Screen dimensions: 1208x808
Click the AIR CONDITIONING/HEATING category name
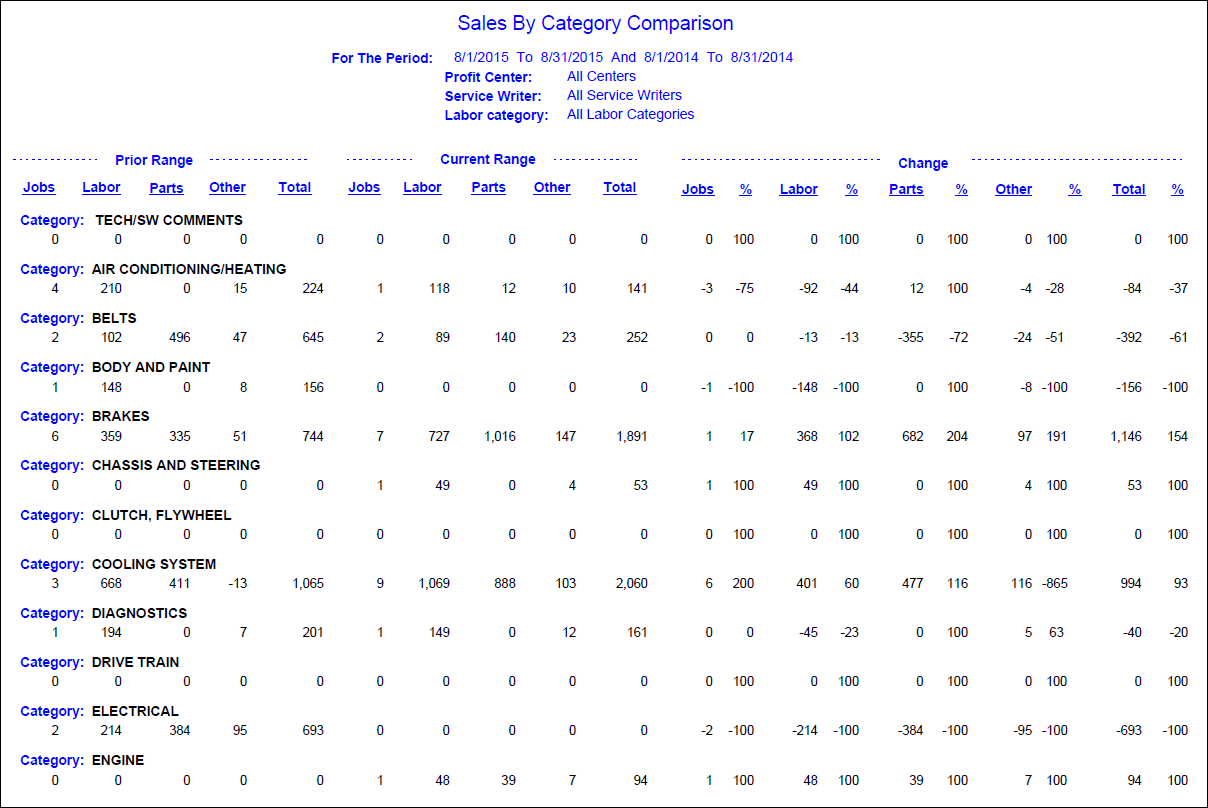pos(189,269)
